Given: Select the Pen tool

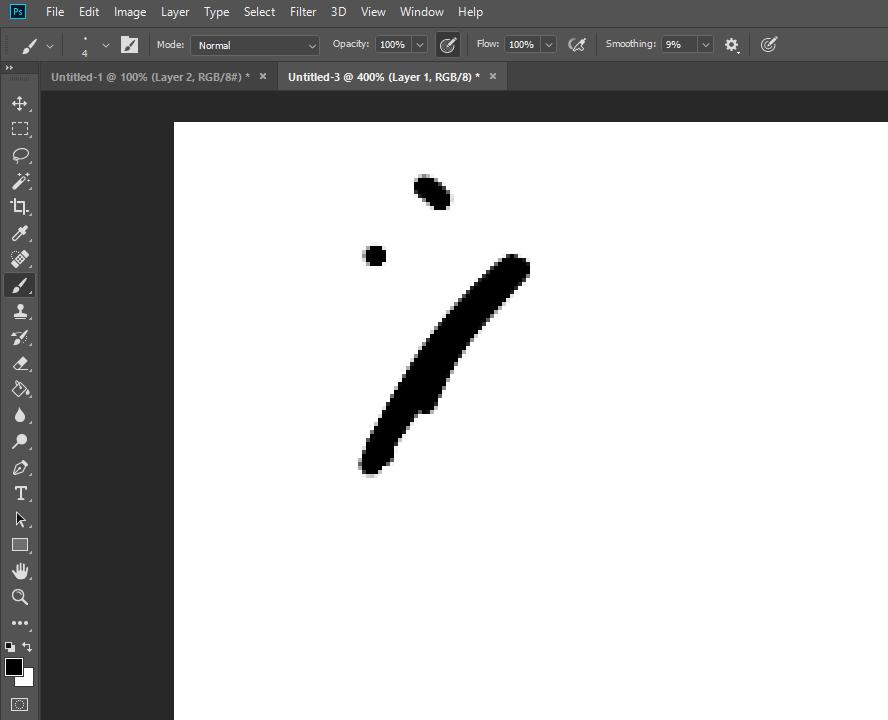Looking at the screenshot, I should [20, 468].
